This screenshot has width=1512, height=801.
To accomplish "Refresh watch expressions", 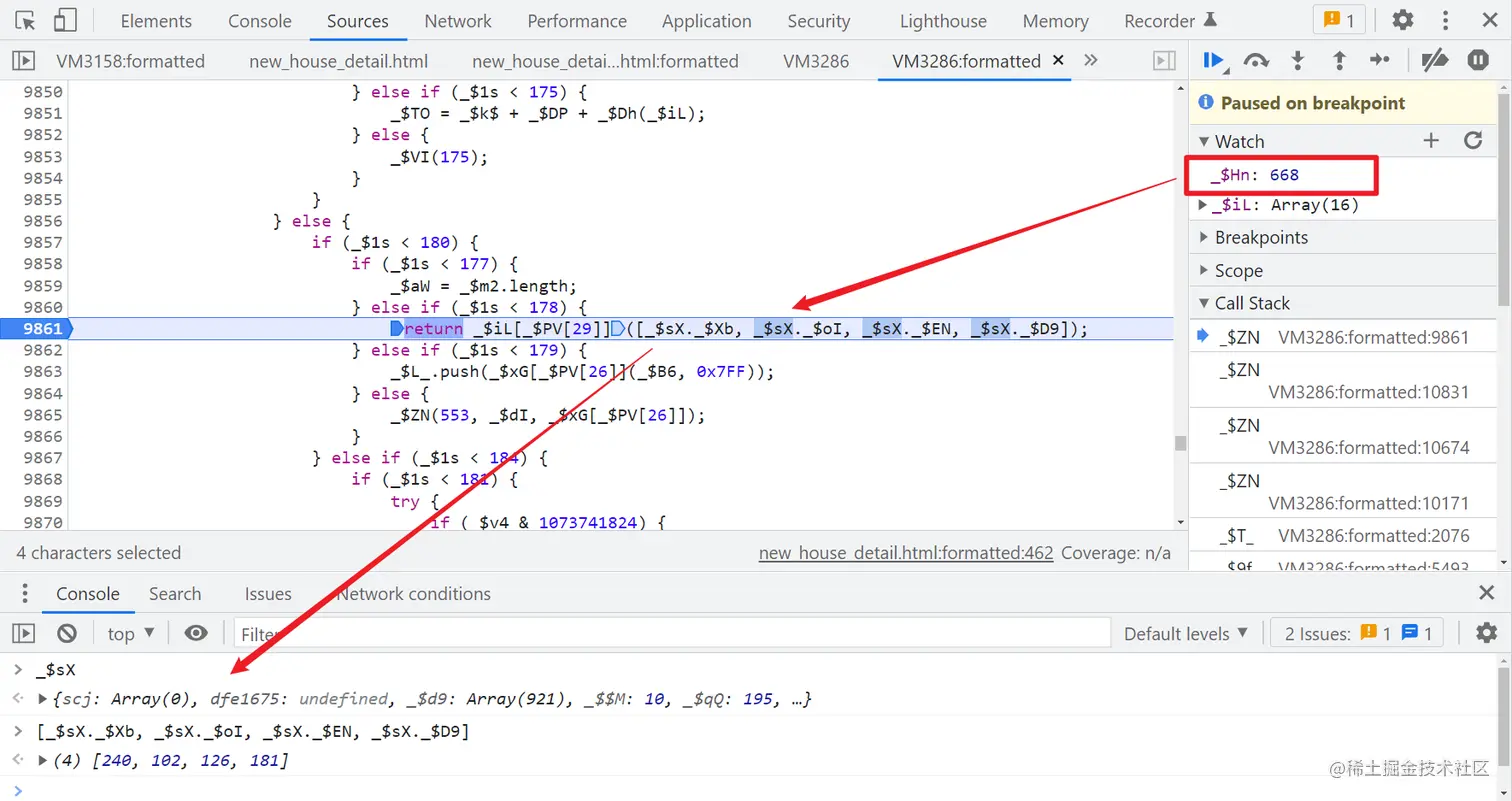I will pyautogui.click(x=1473, y=141).
